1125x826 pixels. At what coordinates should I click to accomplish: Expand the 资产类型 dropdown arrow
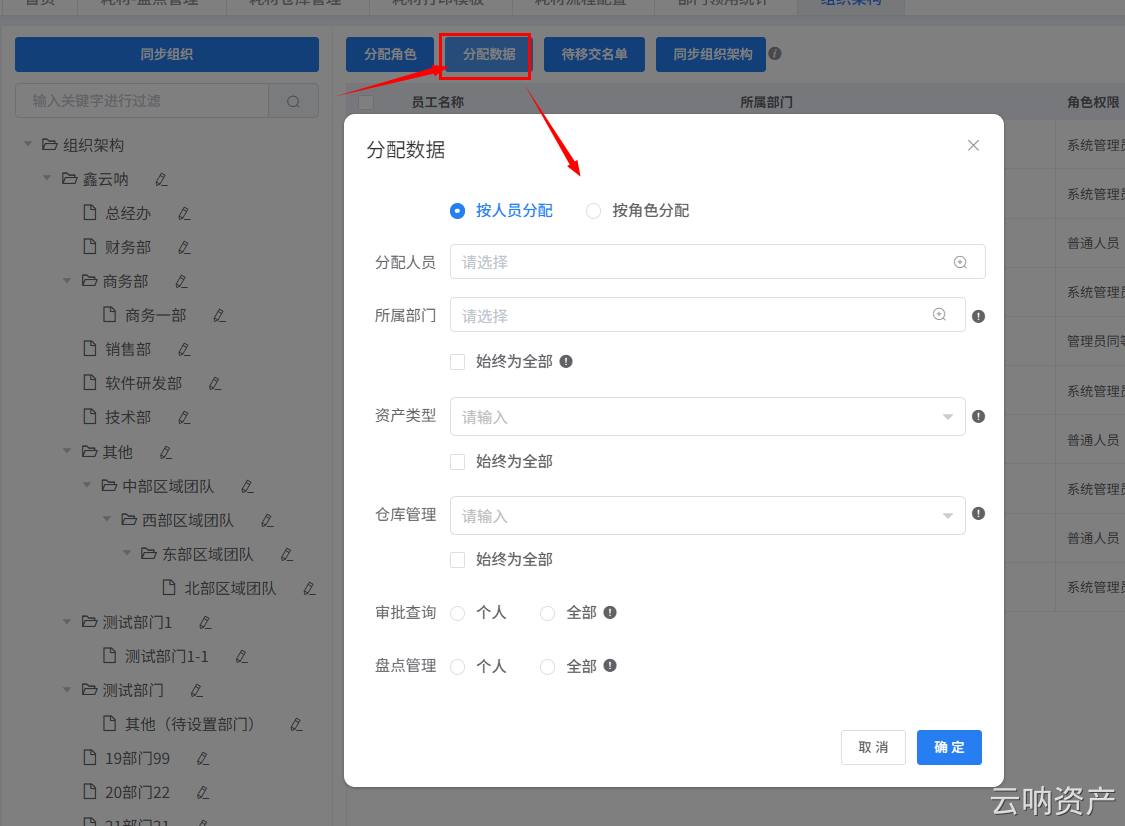pos(947,416)
